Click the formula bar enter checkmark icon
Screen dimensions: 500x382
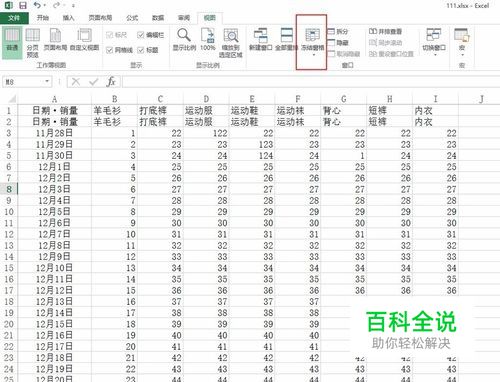click(93, 82)
